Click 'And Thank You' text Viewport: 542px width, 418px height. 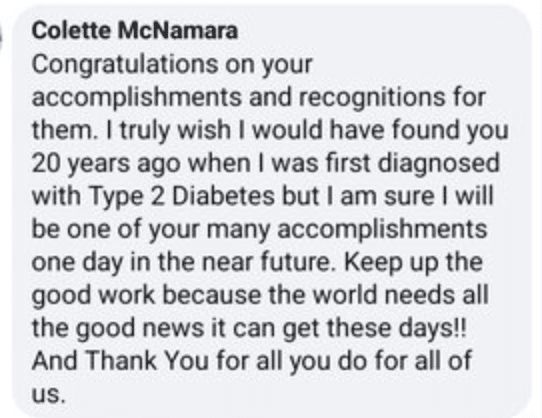coord(120,361)
